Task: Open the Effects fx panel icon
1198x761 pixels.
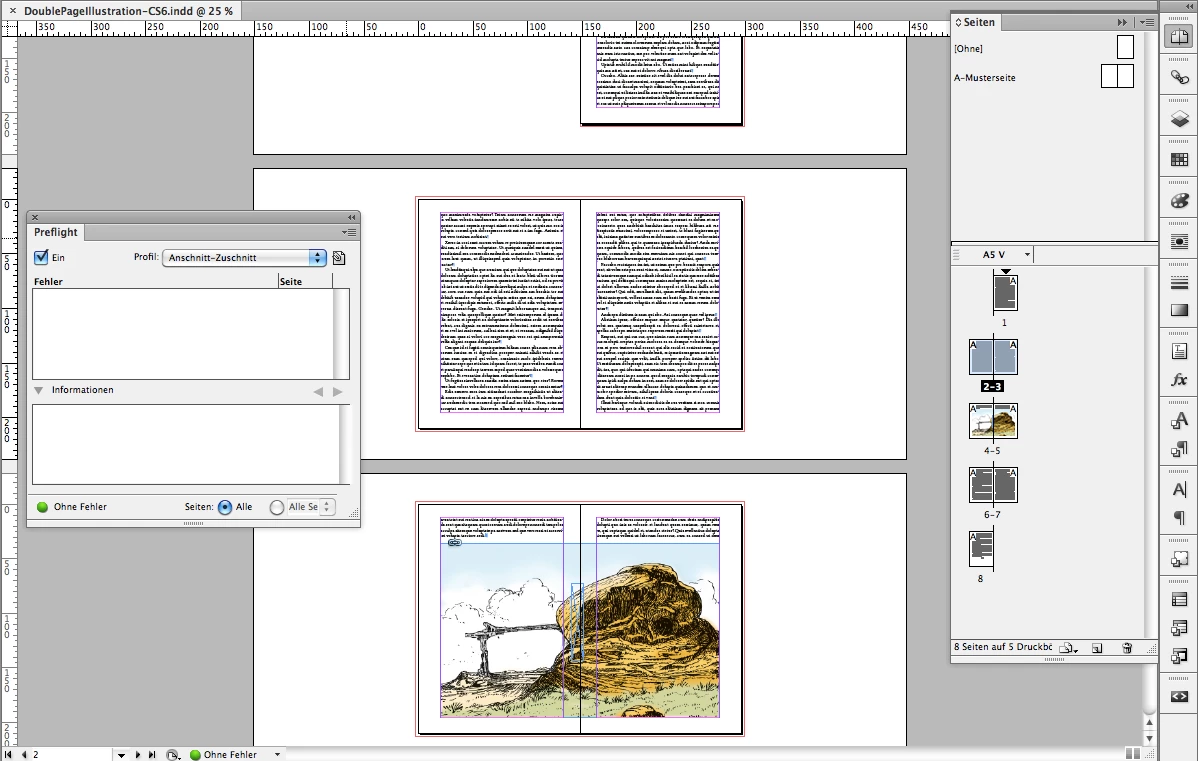Action: [1179, 379]
